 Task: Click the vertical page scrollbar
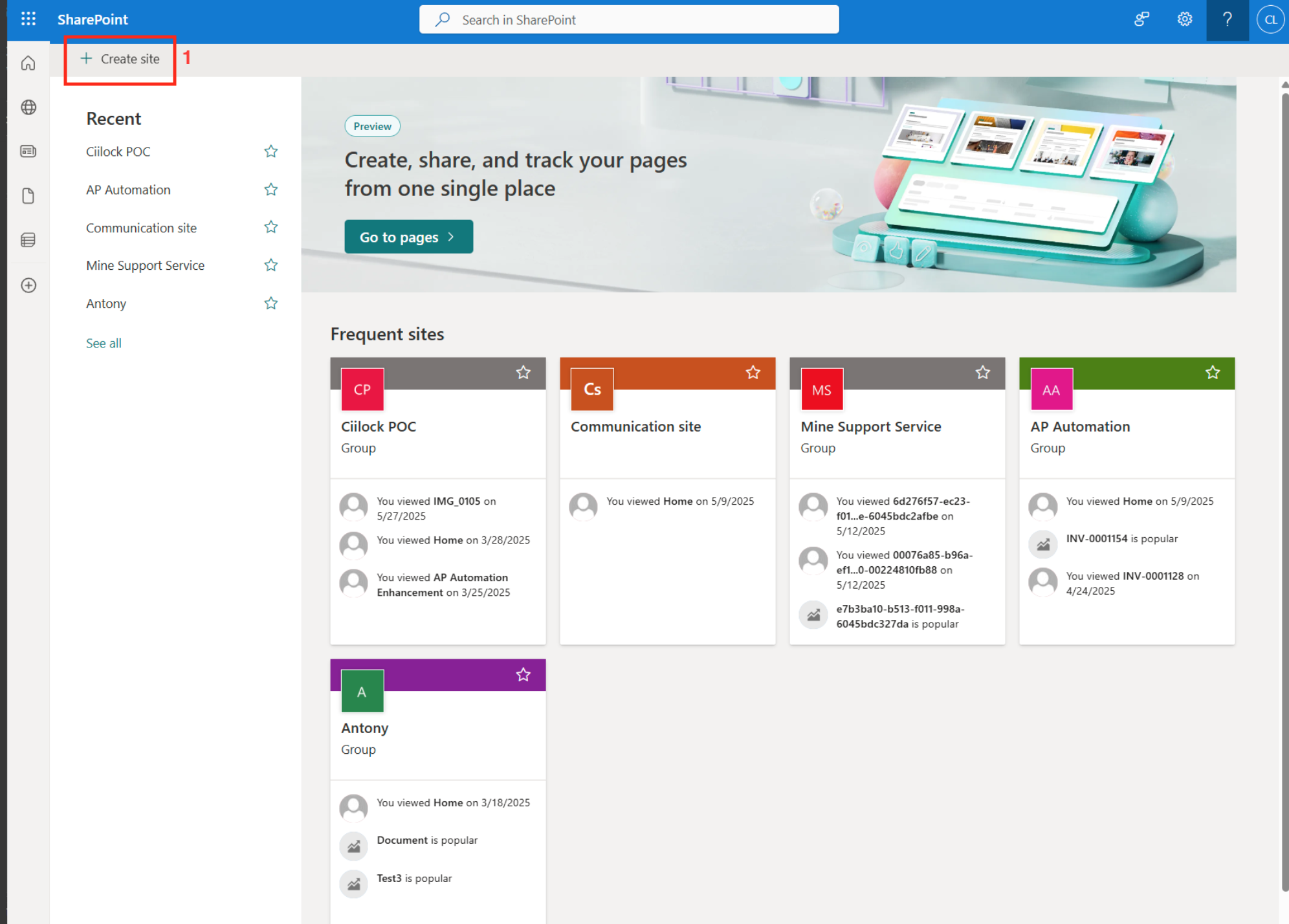click(1285, 492)
